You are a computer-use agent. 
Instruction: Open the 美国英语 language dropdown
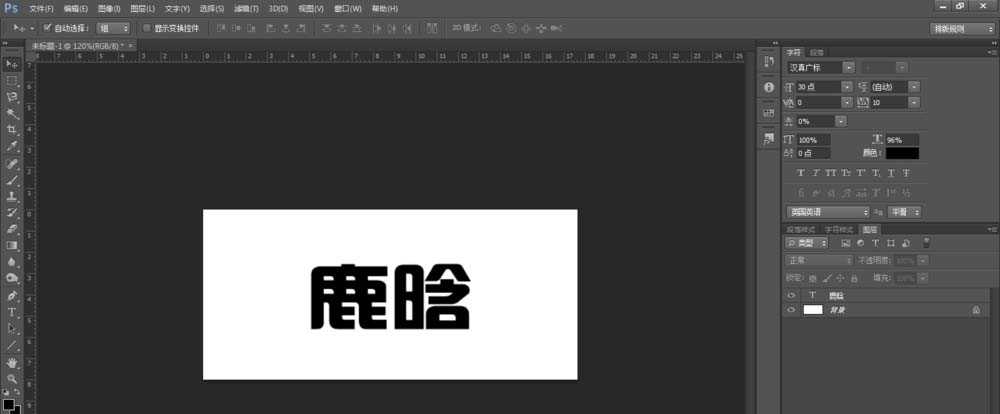click(828, 212)
